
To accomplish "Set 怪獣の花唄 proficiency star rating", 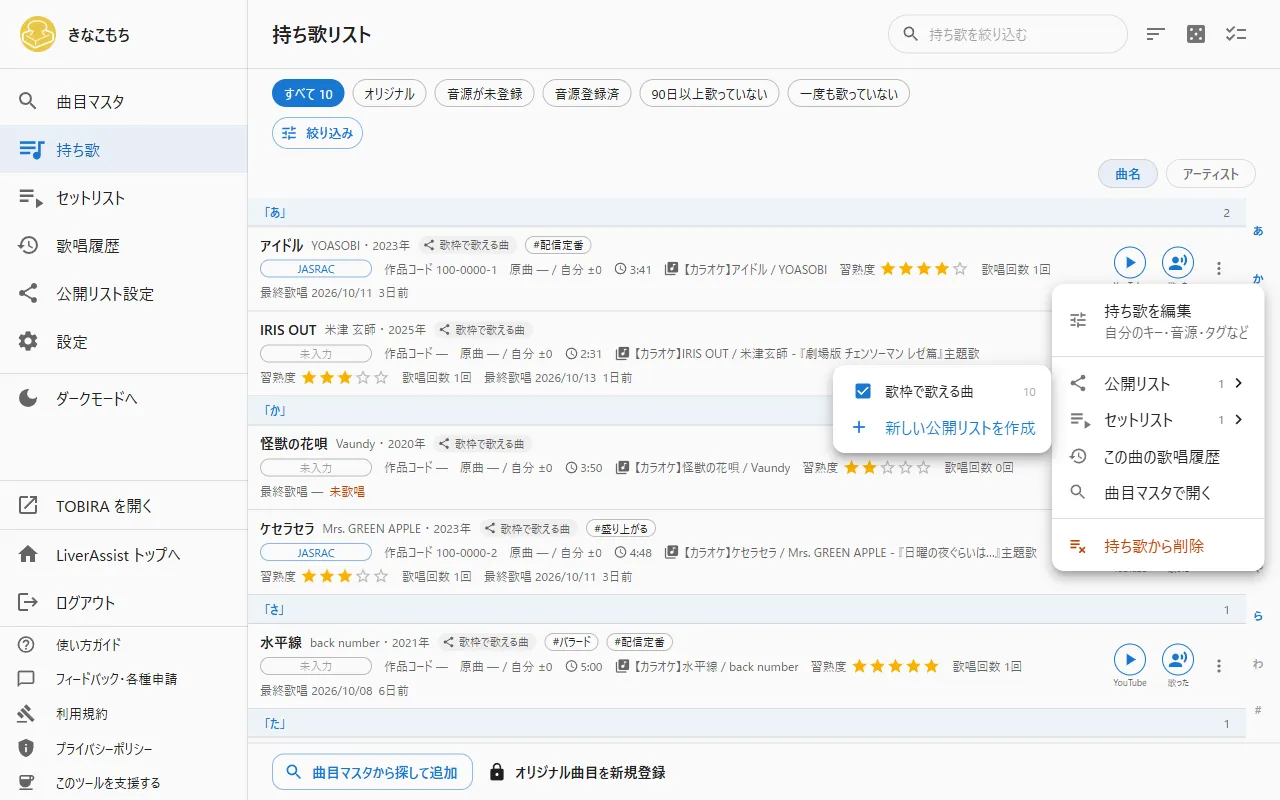I will click(x=887, y=467).
